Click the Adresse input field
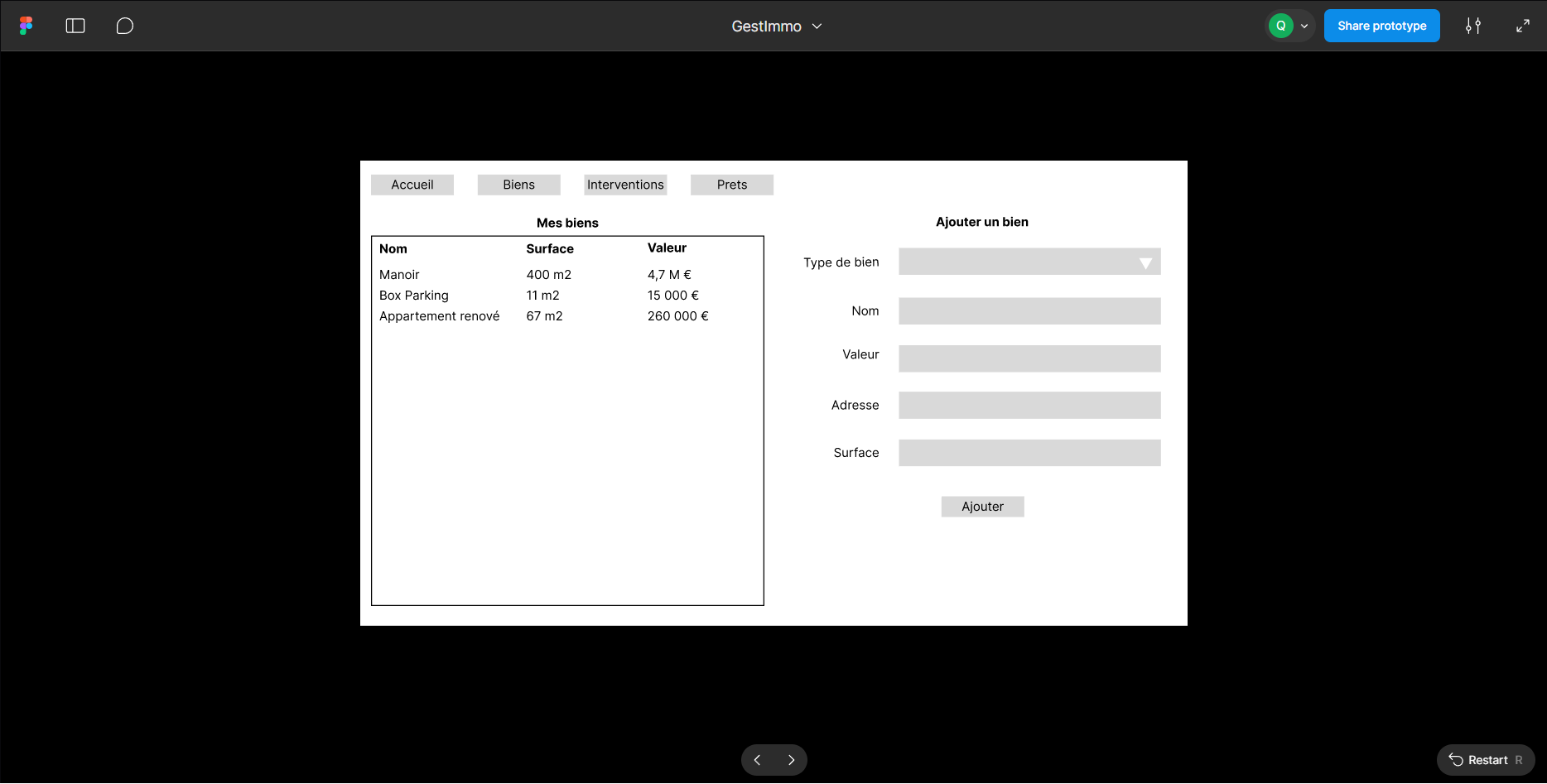 click(1029, 406)
